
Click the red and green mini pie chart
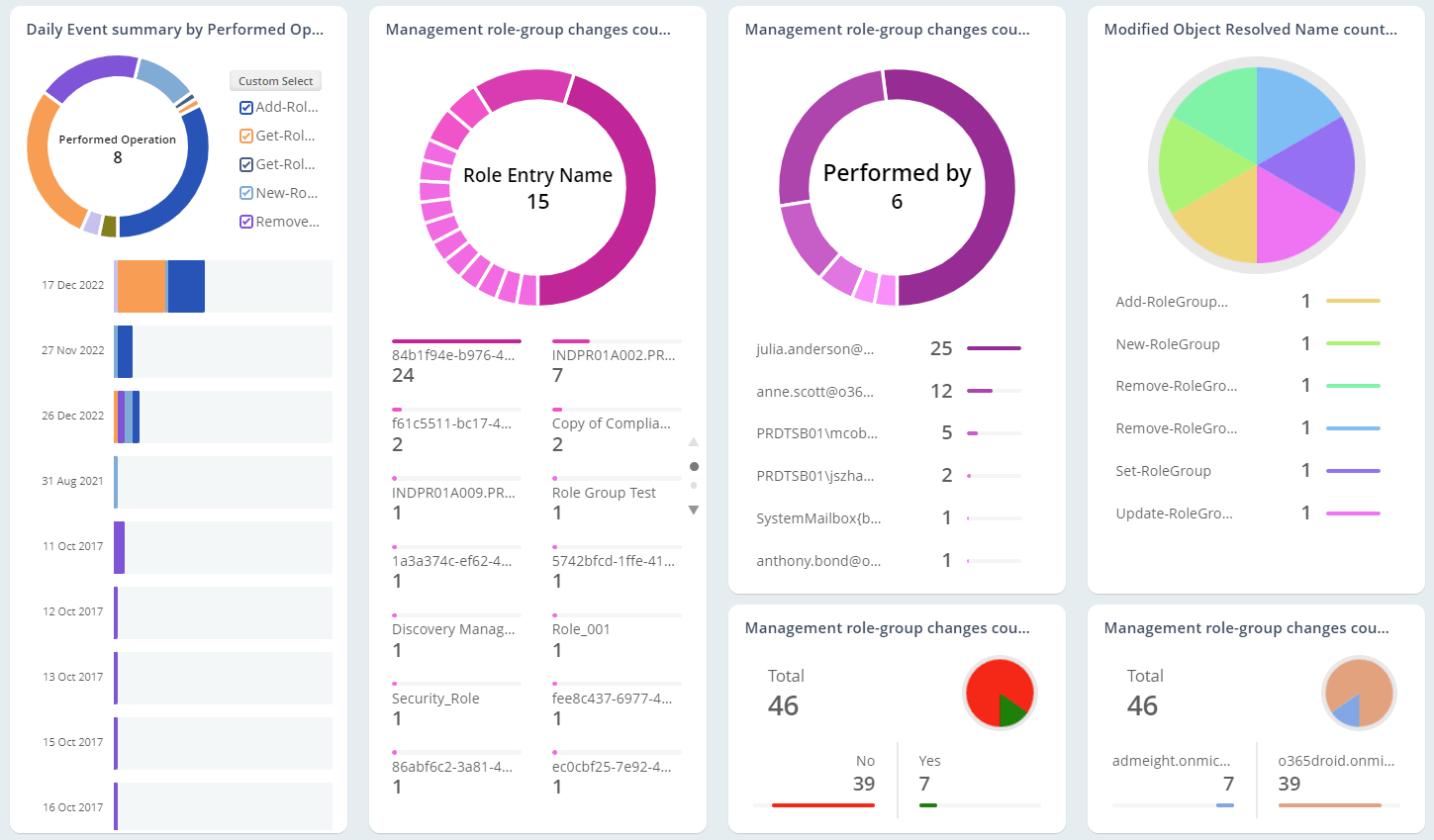[x=1000, y=694]
